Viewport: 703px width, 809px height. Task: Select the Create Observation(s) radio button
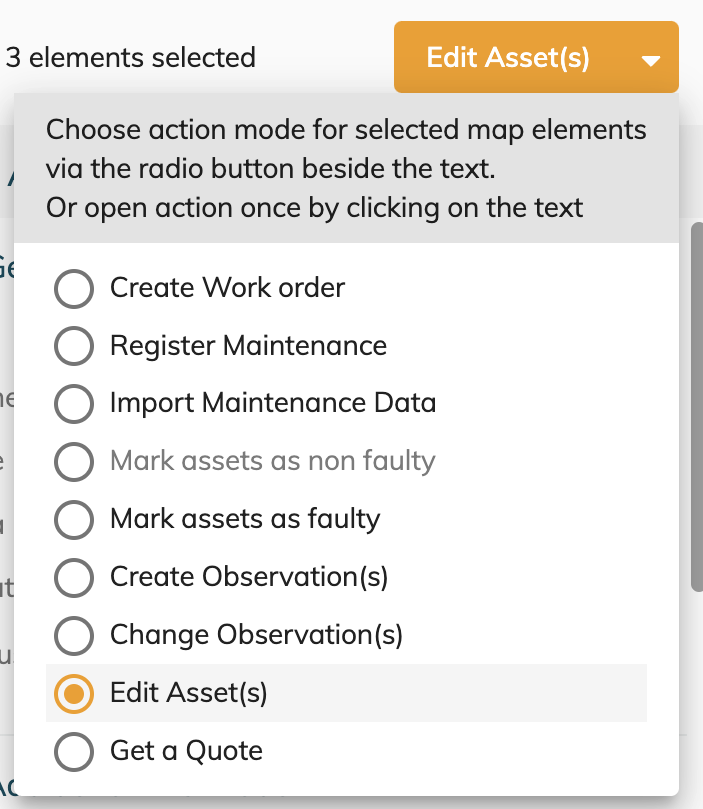point(74,577)
